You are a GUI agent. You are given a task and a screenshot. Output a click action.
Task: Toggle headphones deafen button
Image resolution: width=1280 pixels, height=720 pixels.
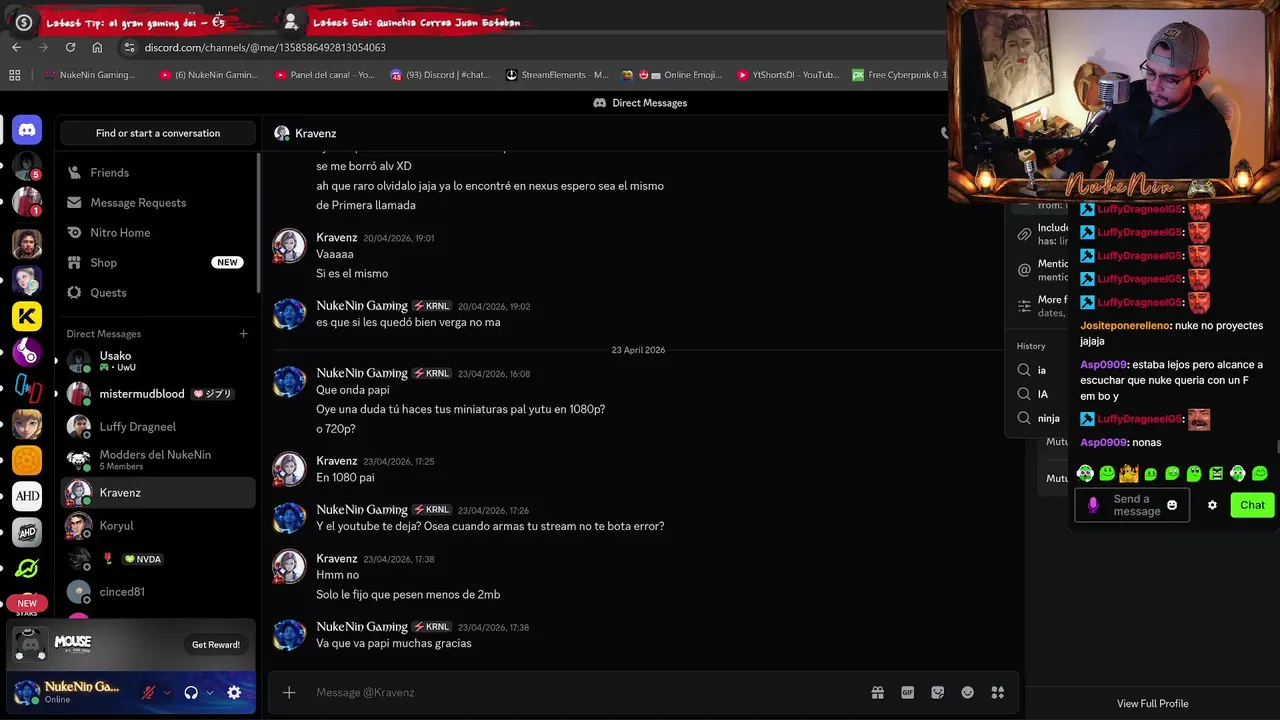click(x=191, y=692)
